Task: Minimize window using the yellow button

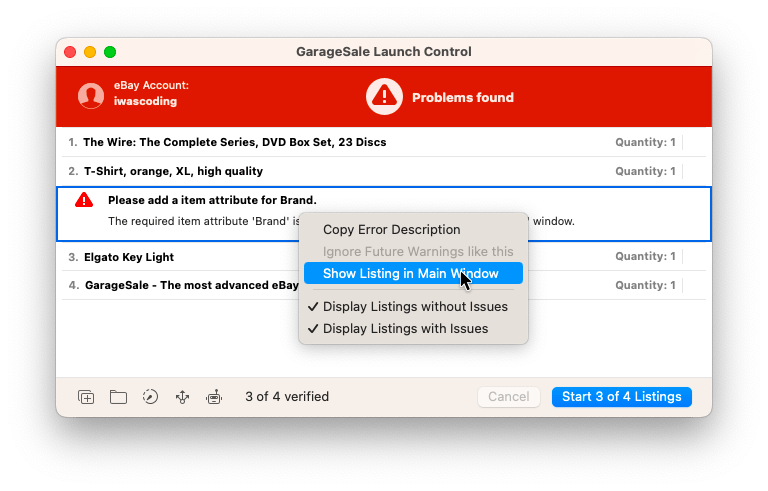Action: tap(90, 52)
